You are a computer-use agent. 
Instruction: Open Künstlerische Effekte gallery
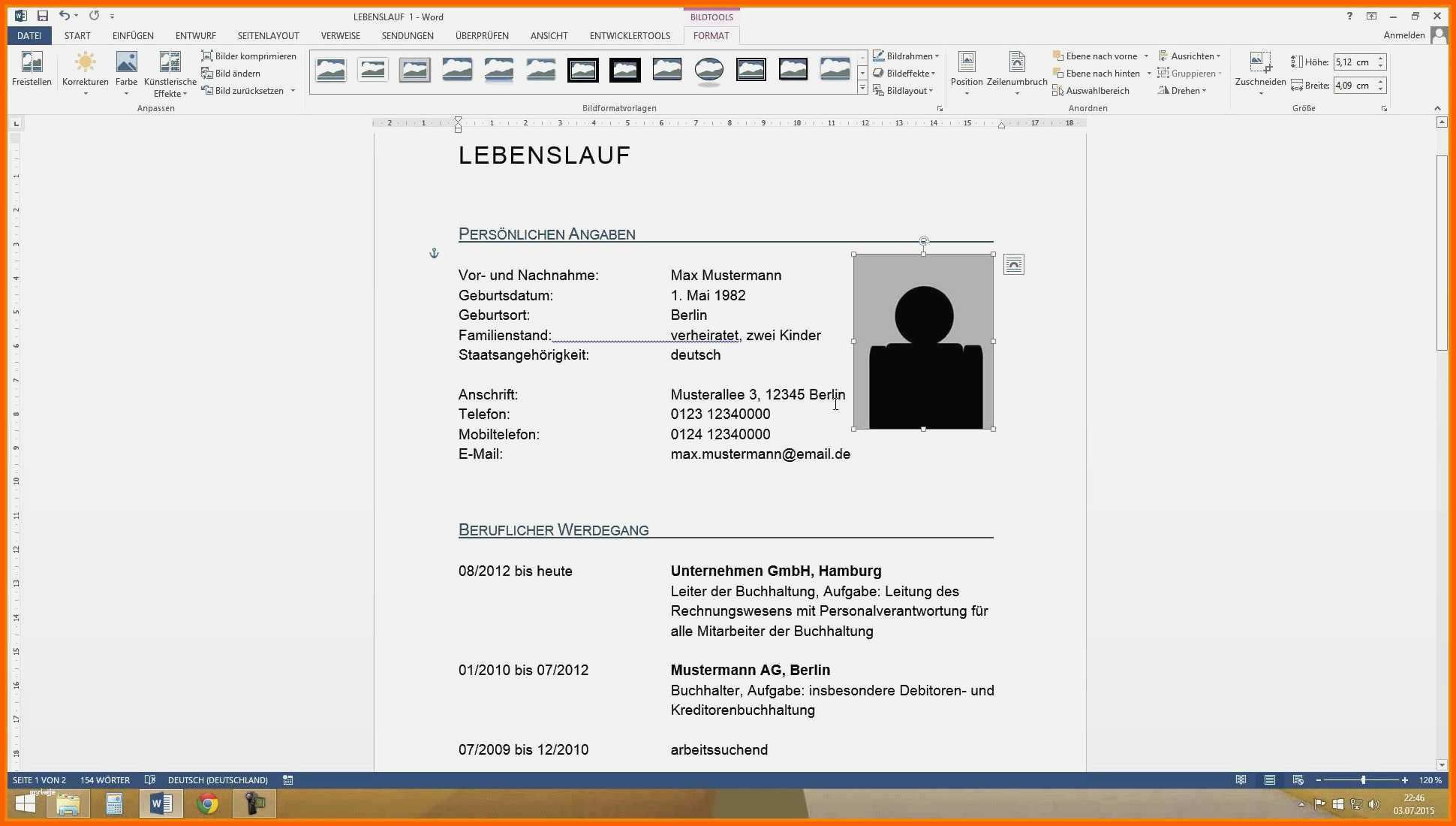click(x=170, y=73)
